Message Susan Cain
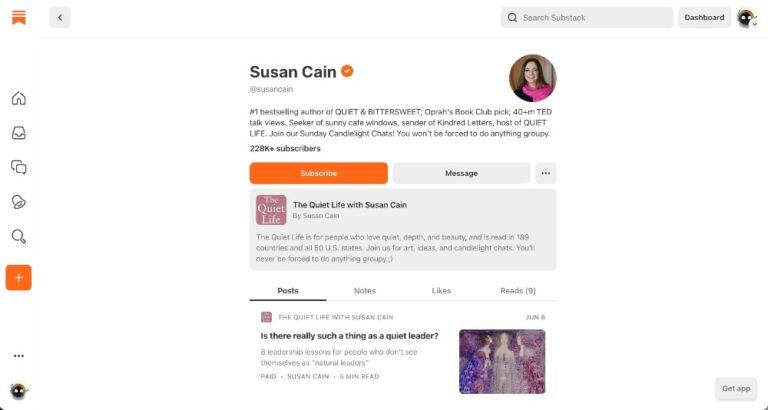Screen dimensions: 768x410 (x=461, y=173)
